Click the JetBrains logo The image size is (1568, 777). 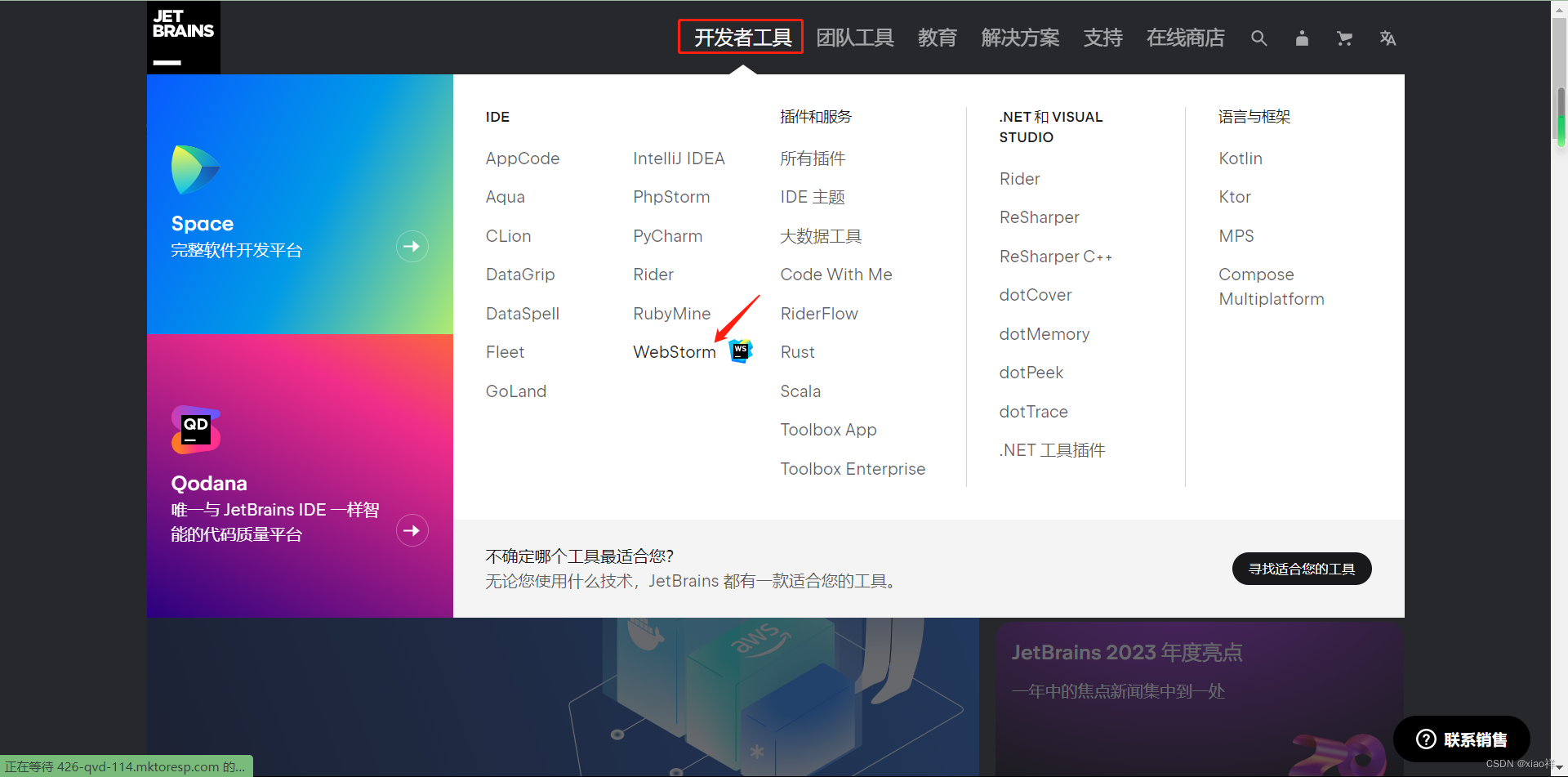184,38
